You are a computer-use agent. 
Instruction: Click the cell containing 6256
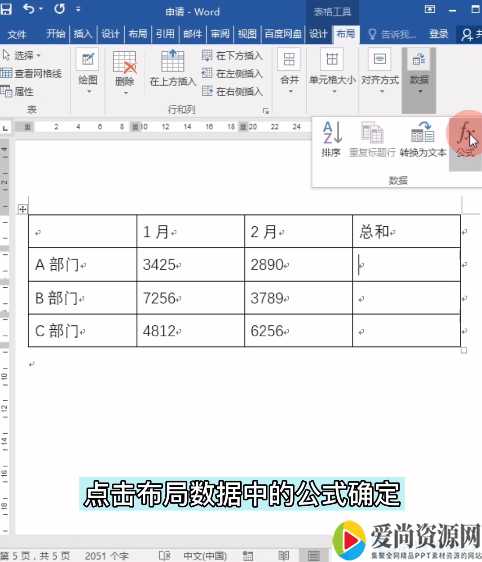click(298, 330)
